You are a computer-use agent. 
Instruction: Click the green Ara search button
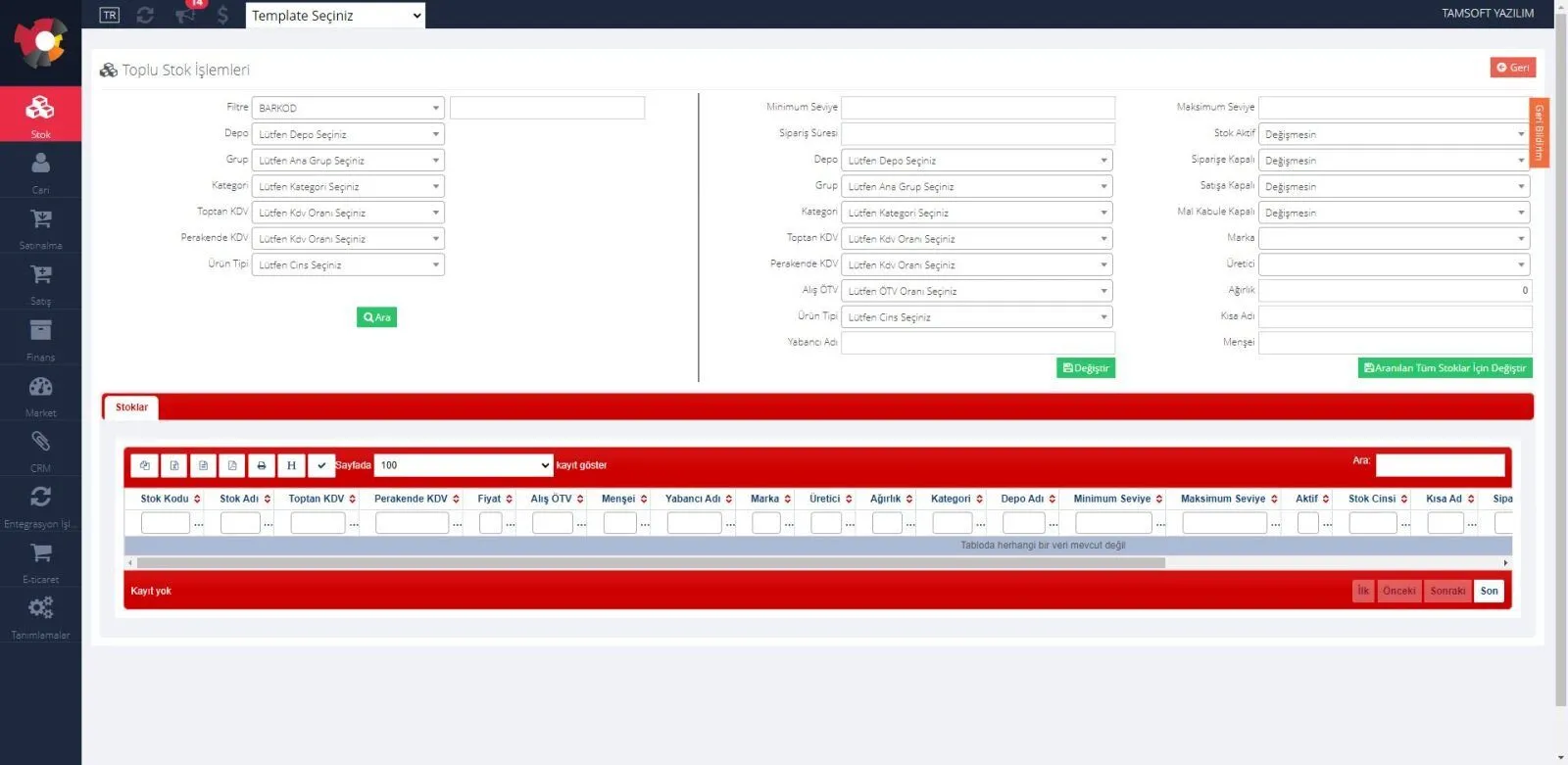pyautogui.click(x=376, y=317)
